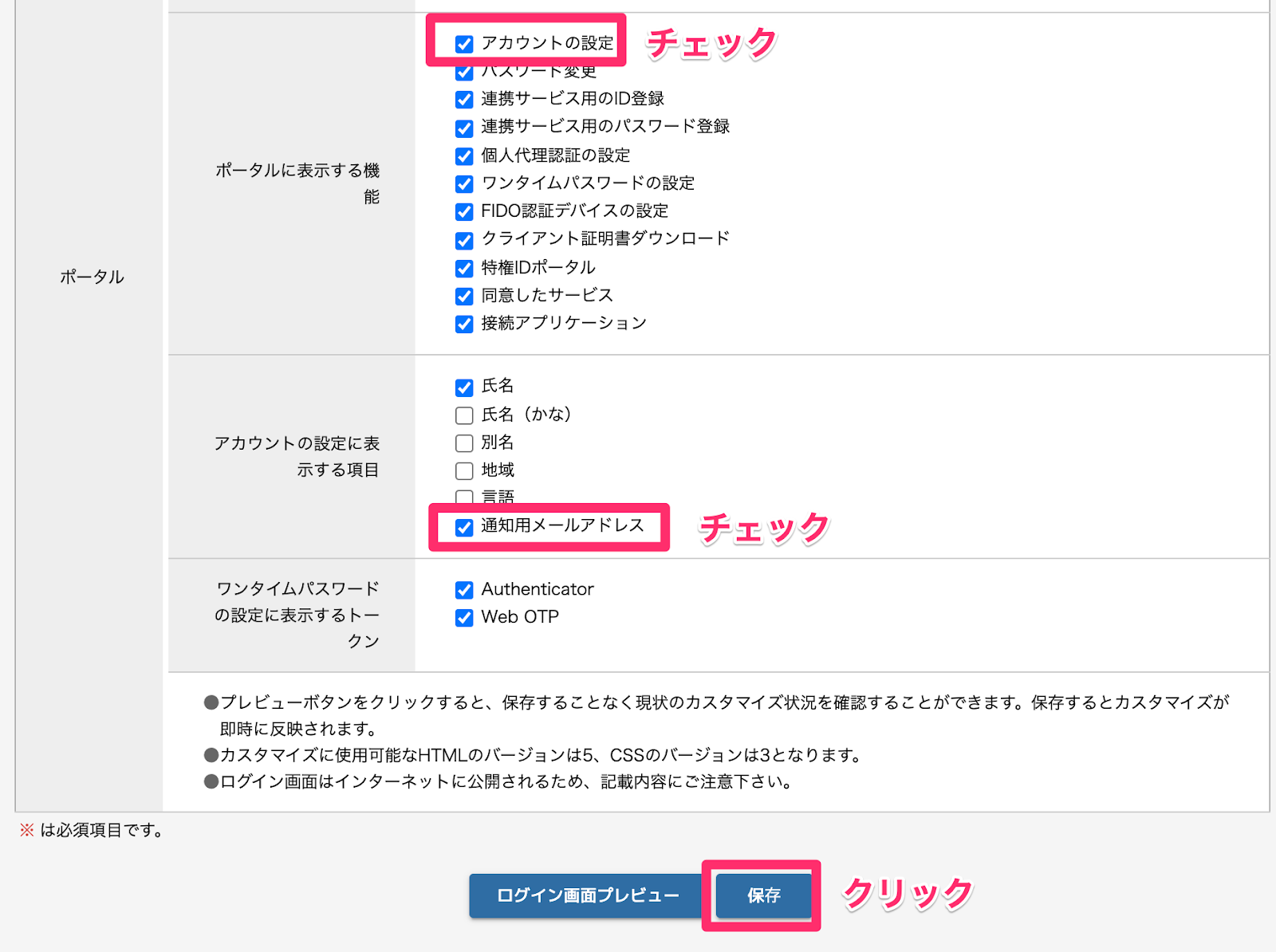Image resolution: width=1276 pixels, height=952 pixels.
Task: Uncheck 同意したサービス checkbox
Action: point(464,297)
